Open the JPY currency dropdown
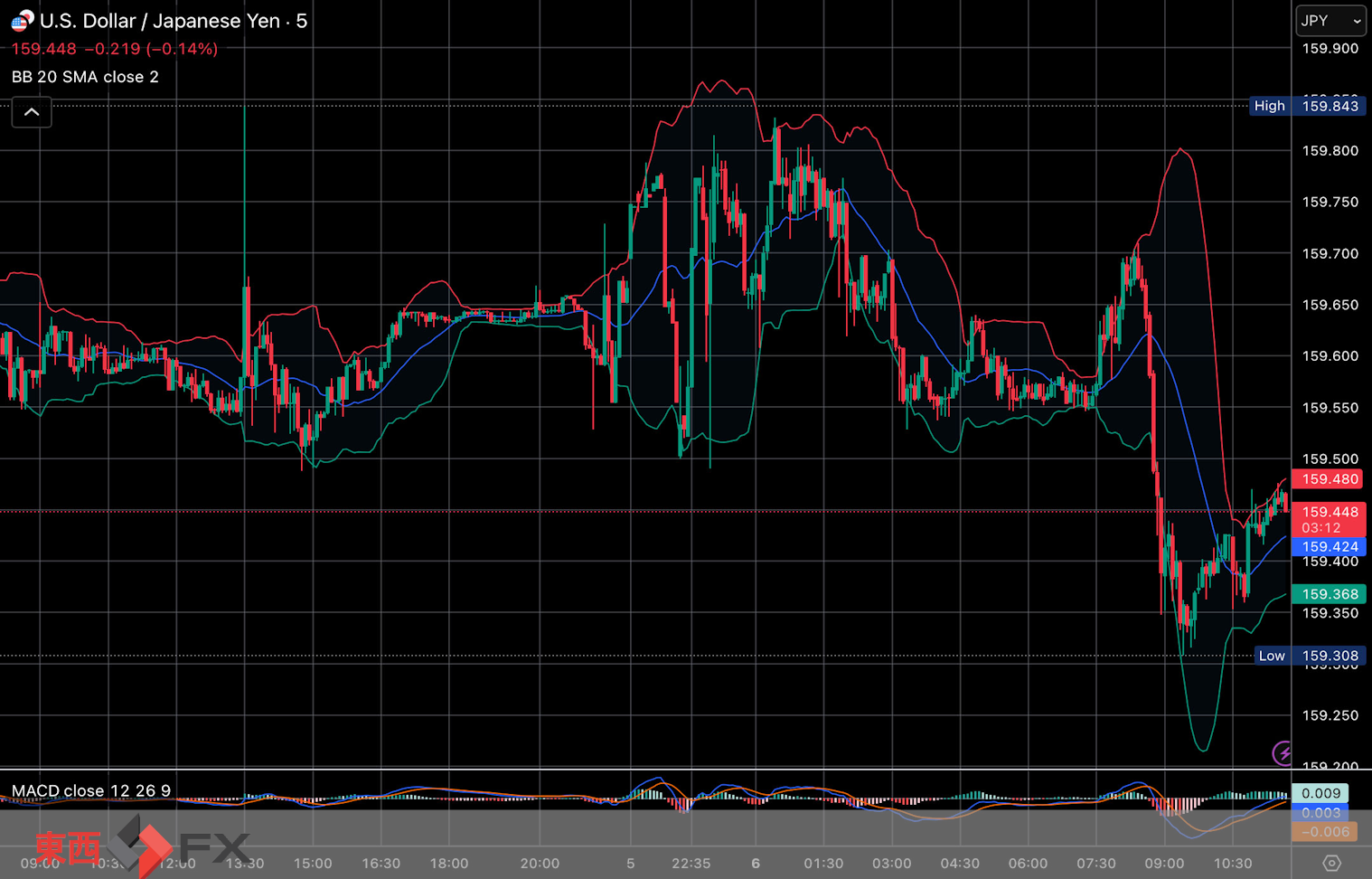 coord(1330,21)
